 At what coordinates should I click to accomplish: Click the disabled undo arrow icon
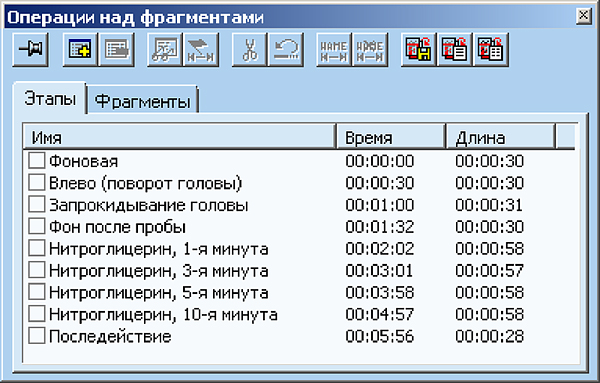[286, 50]
